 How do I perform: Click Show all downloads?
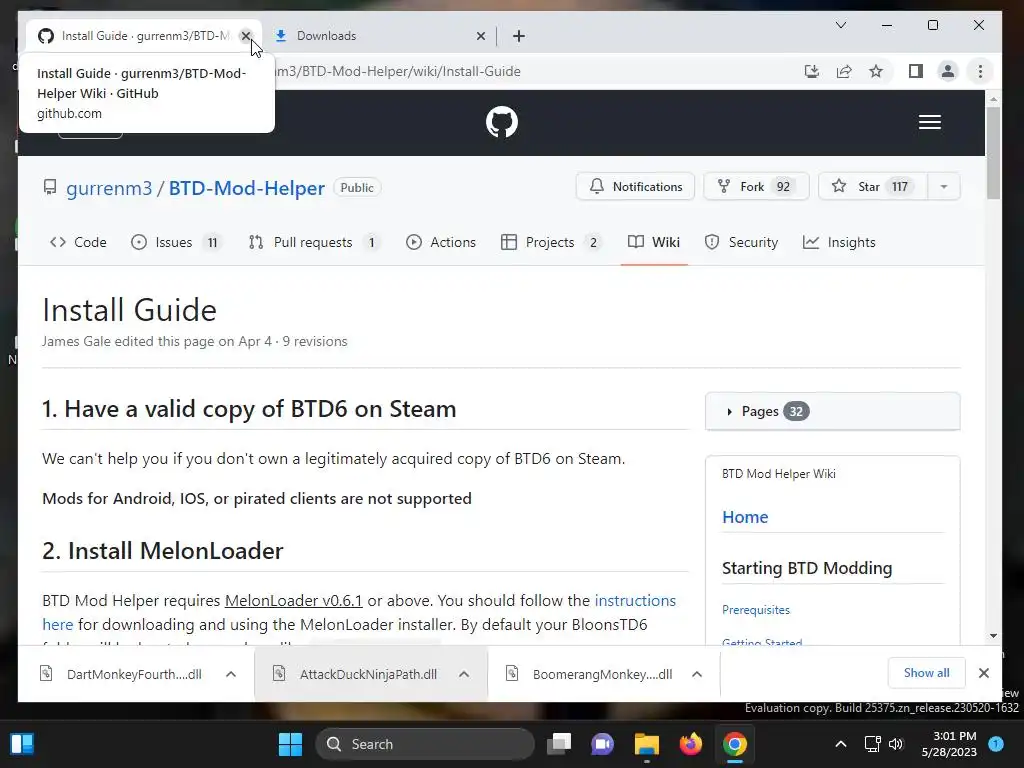(926, 673)
